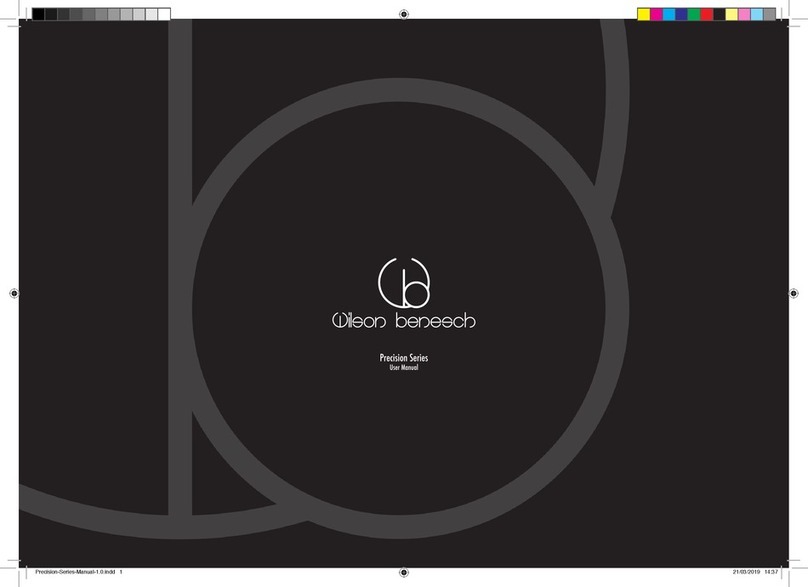Click the "Precision-Series-Manual-1.0.indd" file name
This screenshot has height=587, width=808.
[75, 572]
